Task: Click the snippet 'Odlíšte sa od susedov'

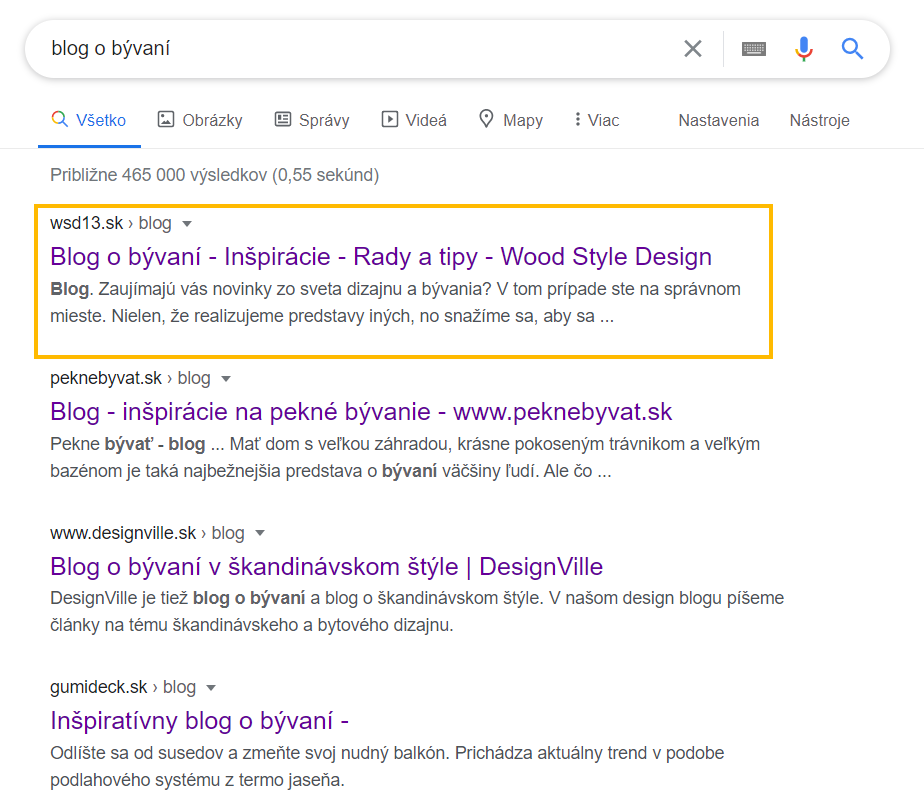Action: tap(387, 766)
